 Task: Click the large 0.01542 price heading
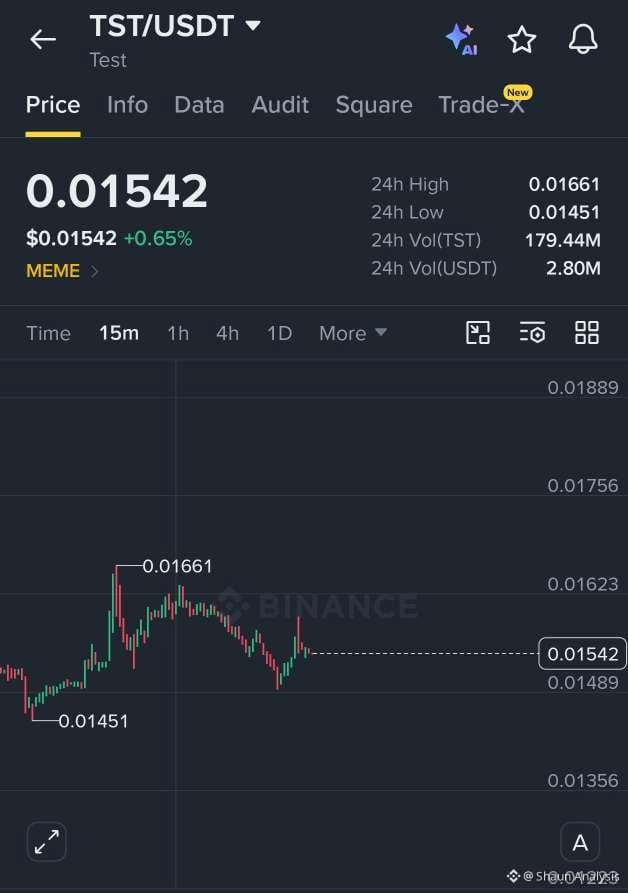click(x=117, y=190)
